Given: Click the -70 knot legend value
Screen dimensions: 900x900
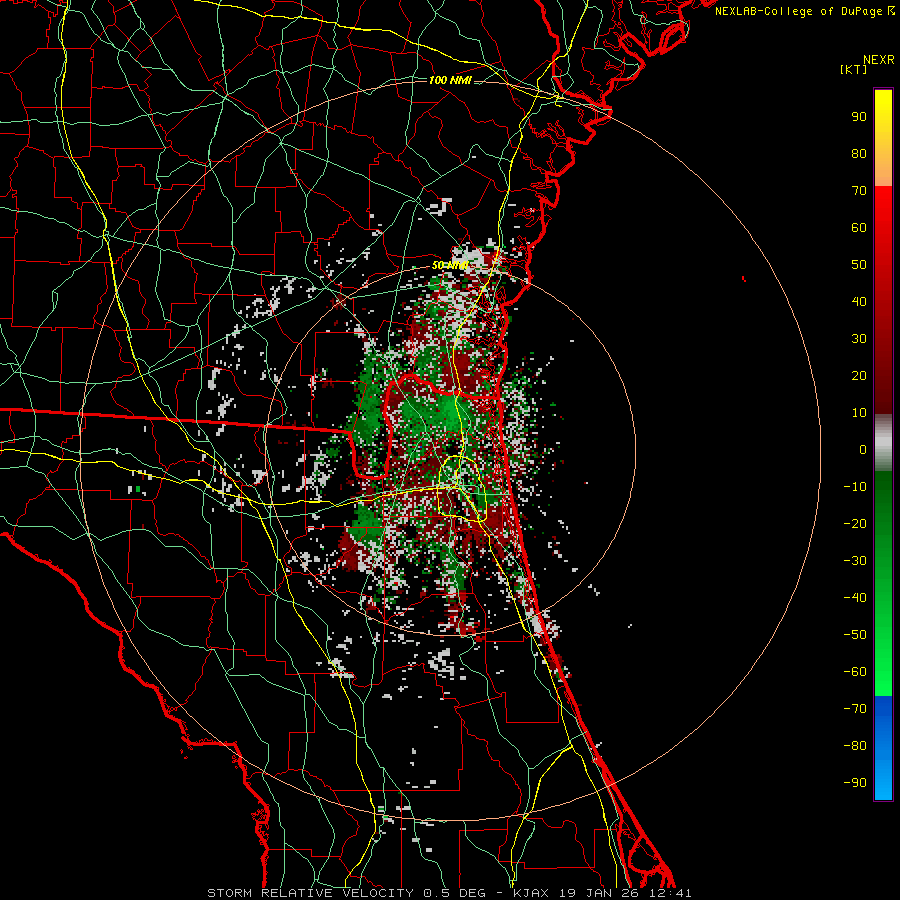Looking at the screenshot, I should click(855, 709).
